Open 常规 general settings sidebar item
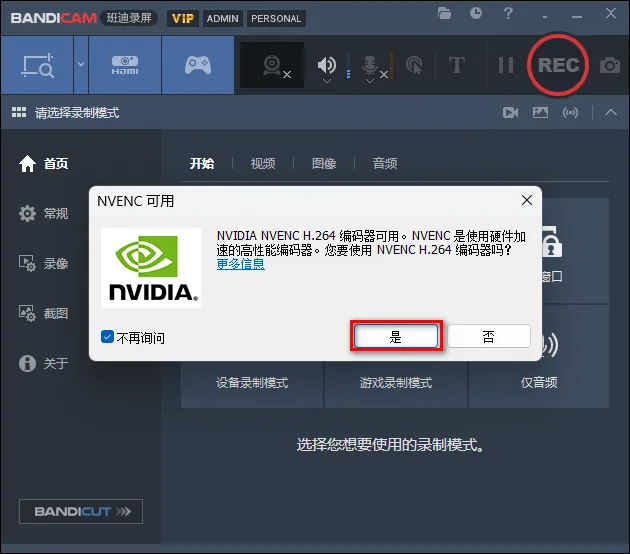Image resolution: width=630 pixels, height=554 pixels. [x=43, y=213]
